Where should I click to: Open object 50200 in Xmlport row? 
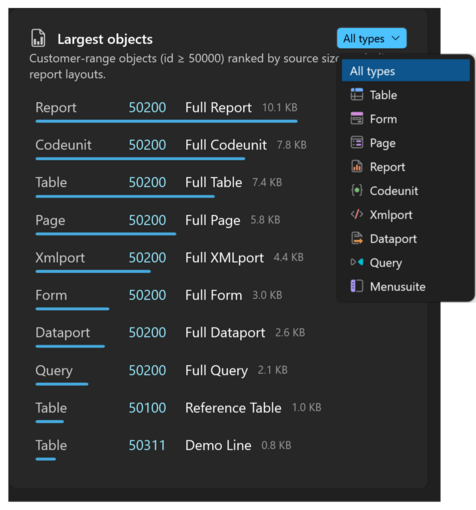pyautogui.click(x=147, y=257)
